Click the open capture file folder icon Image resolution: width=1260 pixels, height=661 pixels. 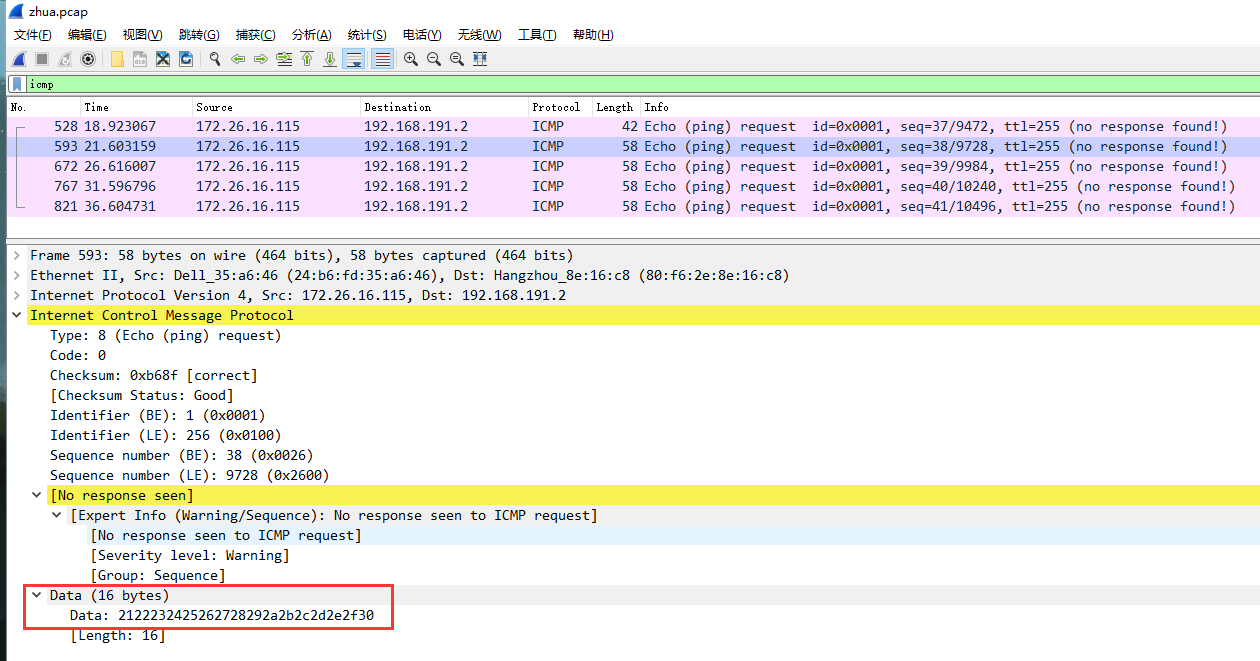click(x=117, y=59)
